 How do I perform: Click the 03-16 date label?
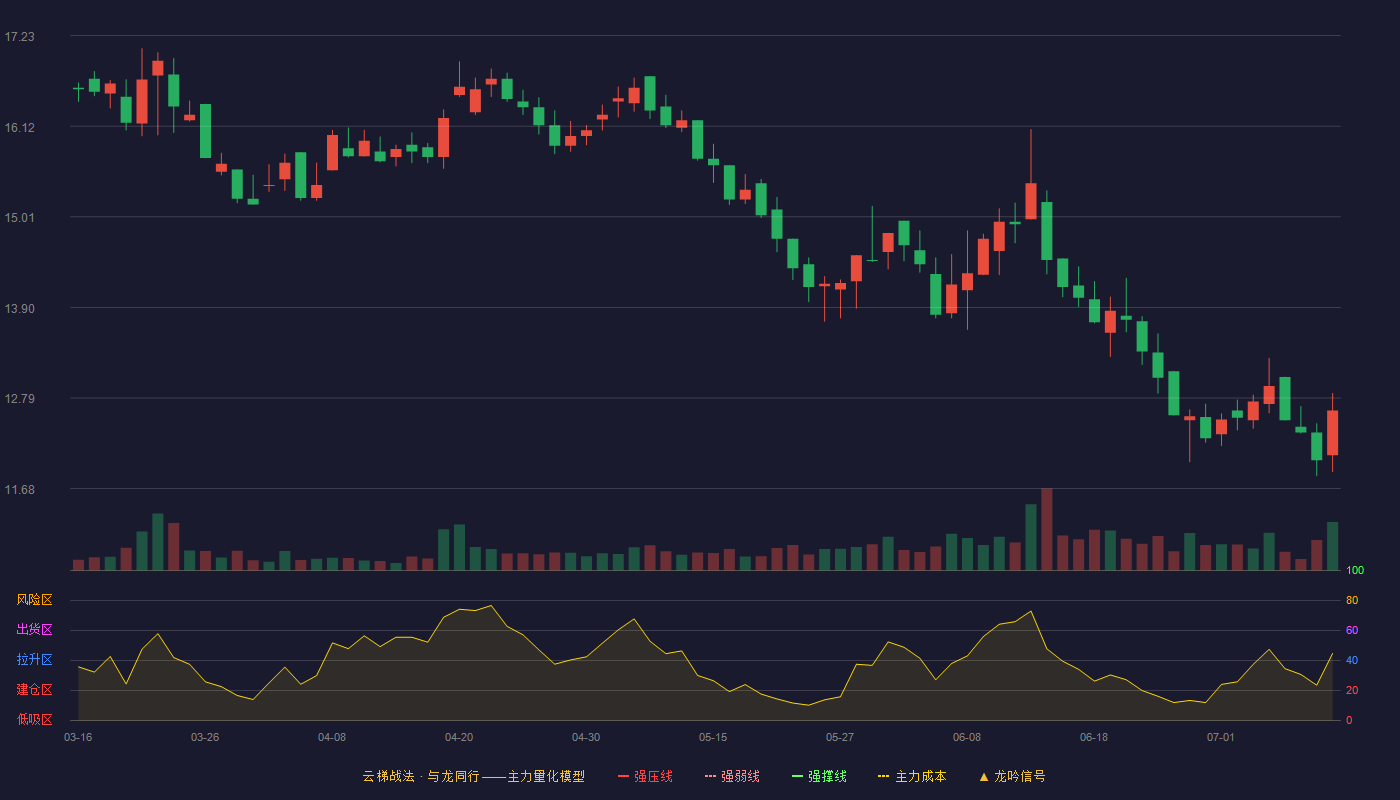point(78,737)
